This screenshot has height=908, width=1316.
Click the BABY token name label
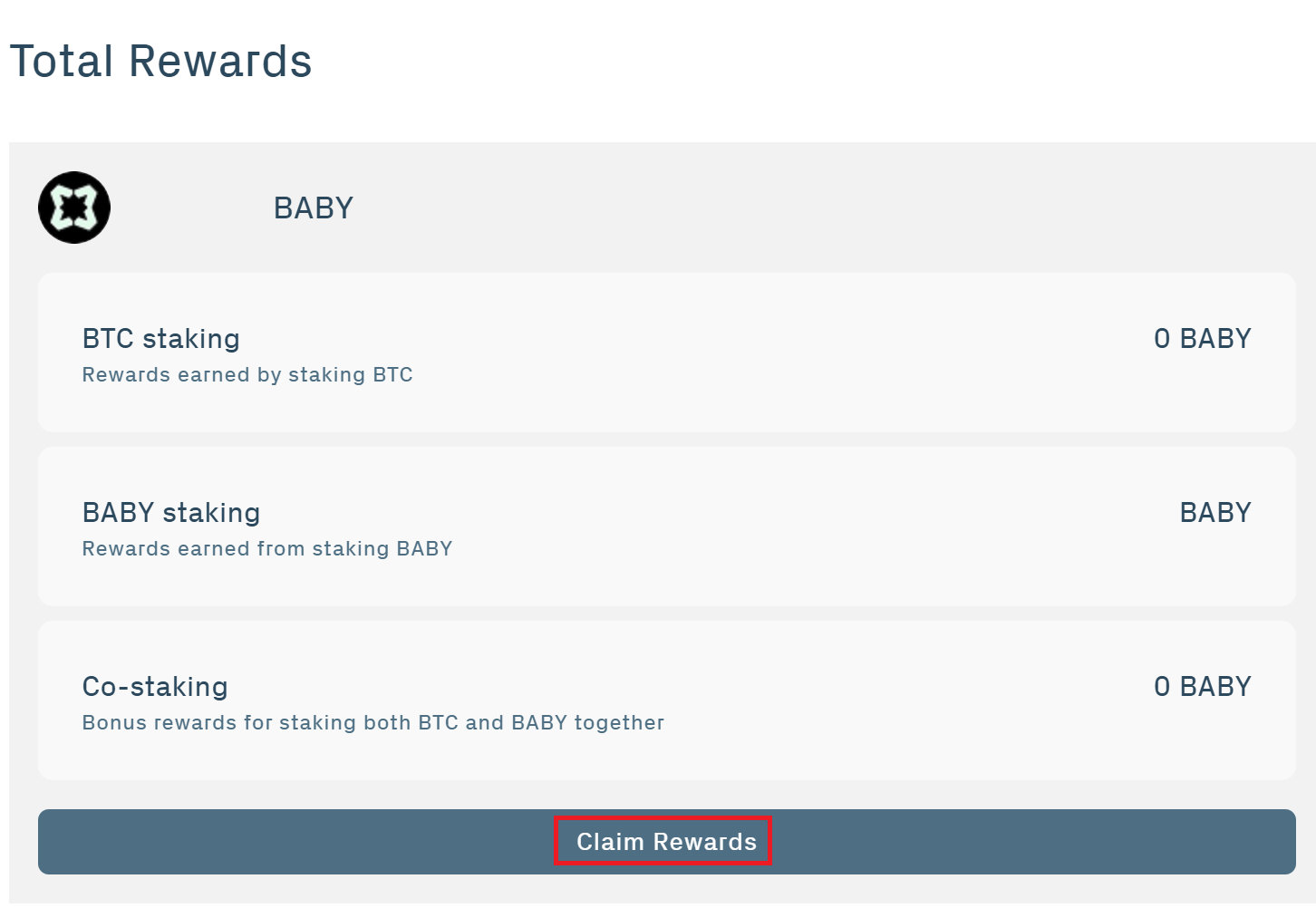tap(312, 208)
